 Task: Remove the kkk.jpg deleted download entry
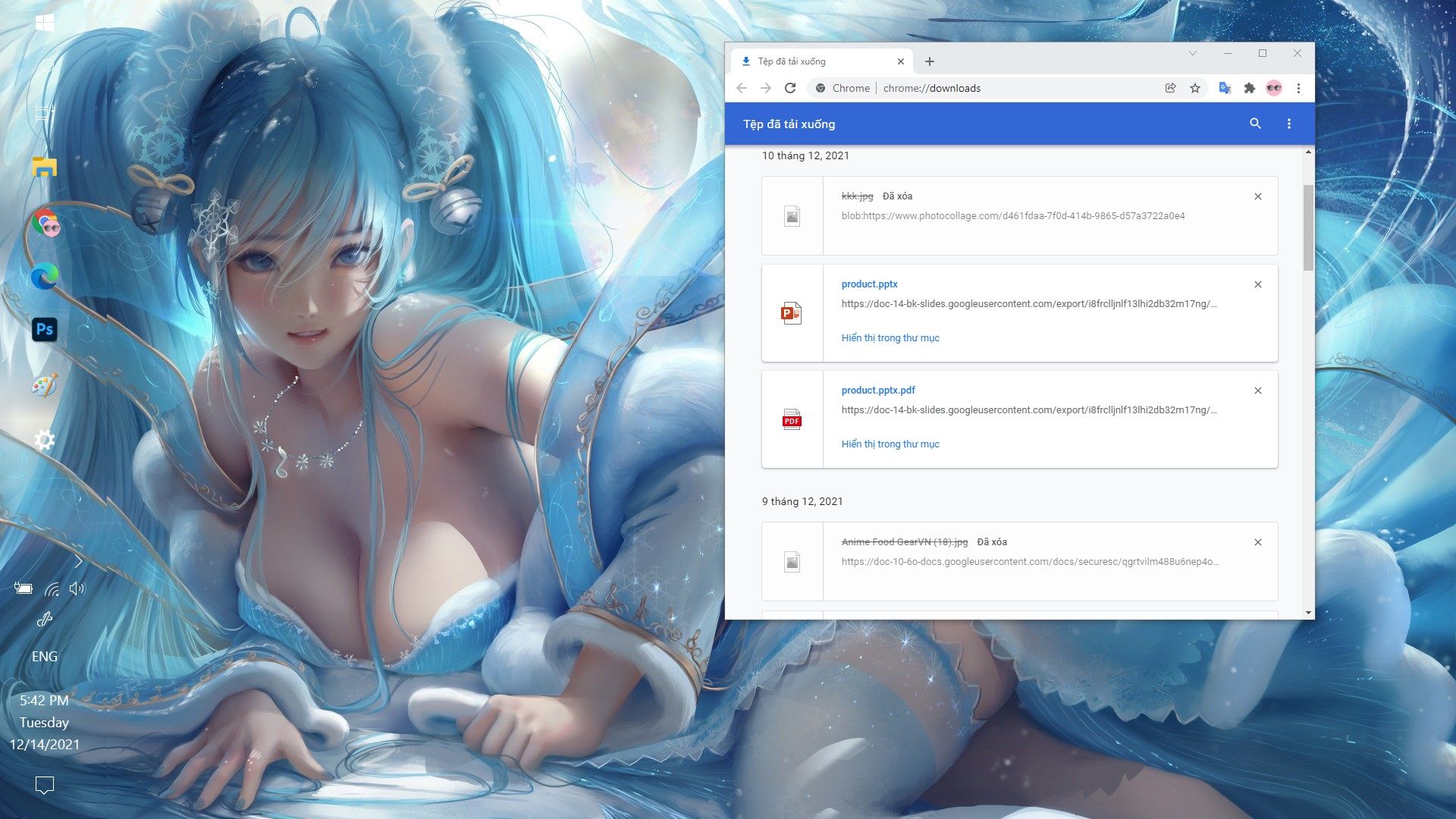[x=1257, y=196]
